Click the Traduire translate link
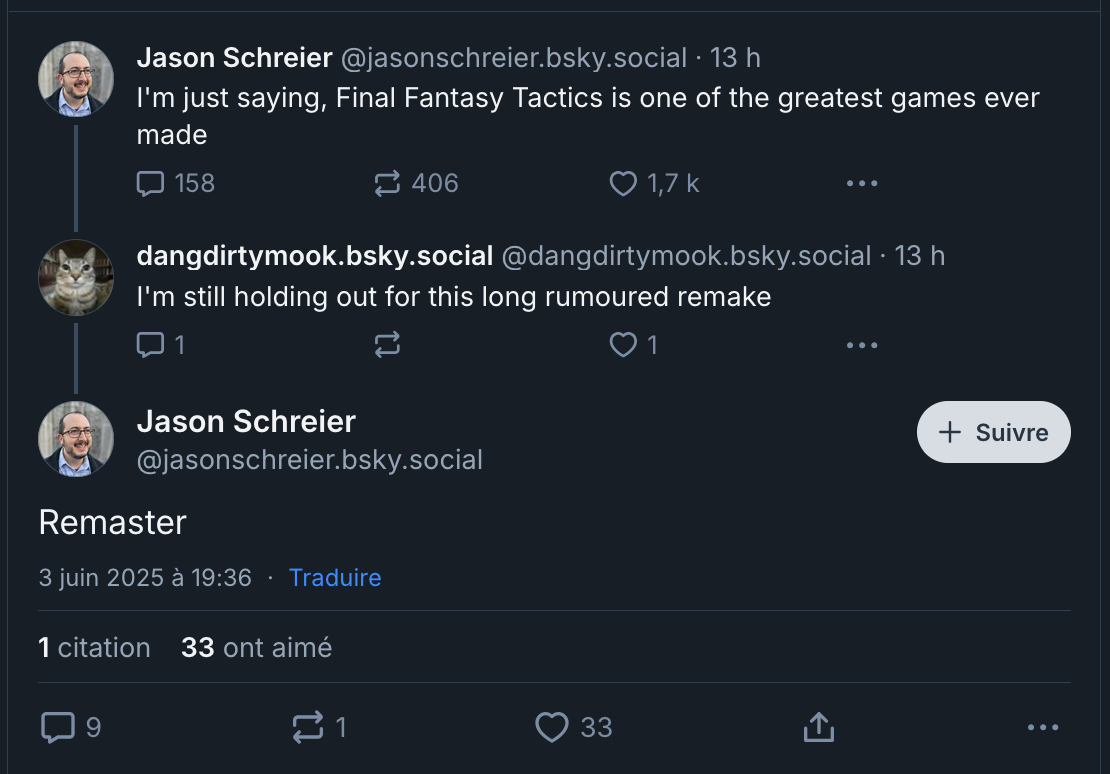 pos(335,578)
